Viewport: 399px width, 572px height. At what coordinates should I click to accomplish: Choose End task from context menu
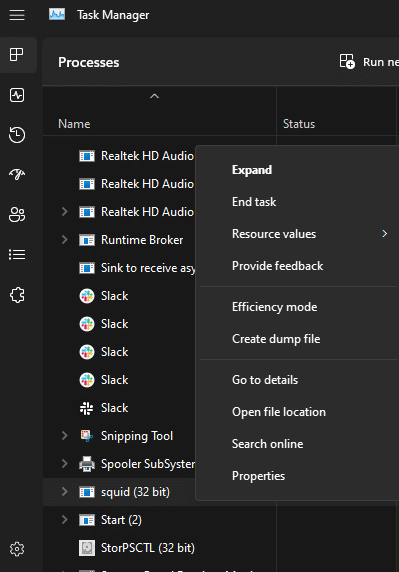coord(254,202)
